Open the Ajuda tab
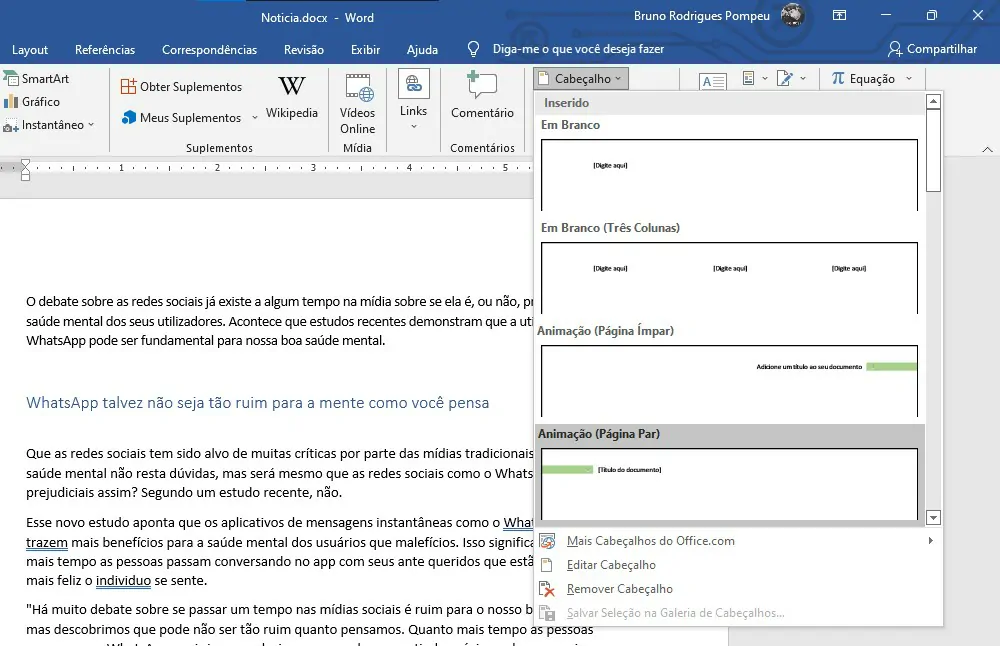 pyautogui.click(x=422, y=50)
